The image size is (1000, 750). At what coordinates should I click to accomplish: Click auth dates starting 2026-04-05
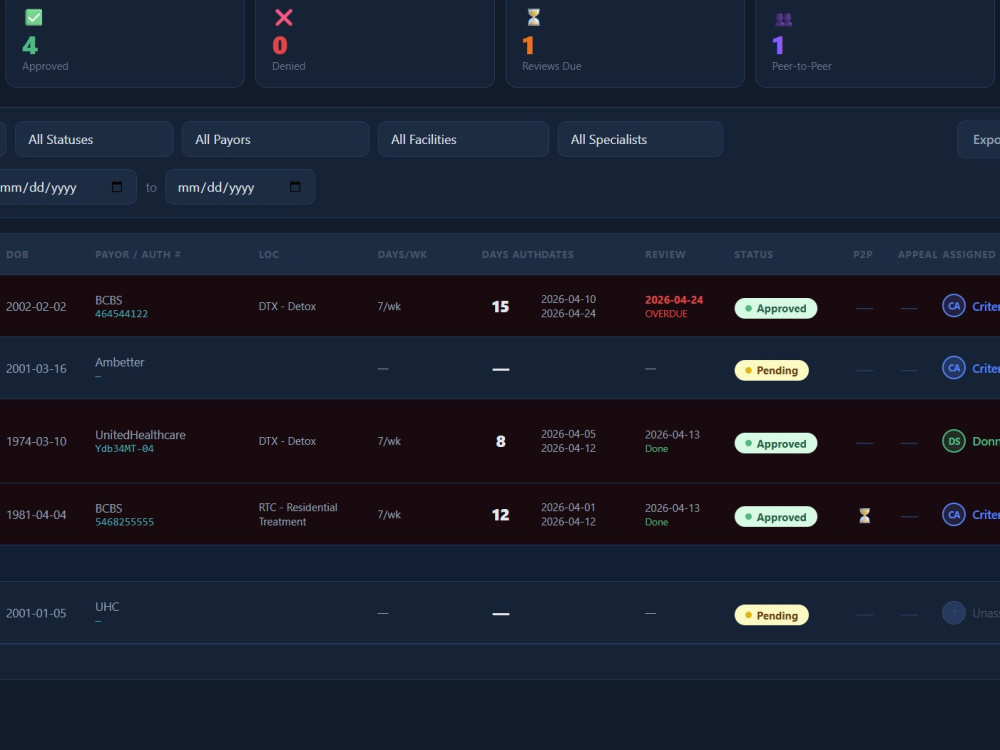pos(568,441)
